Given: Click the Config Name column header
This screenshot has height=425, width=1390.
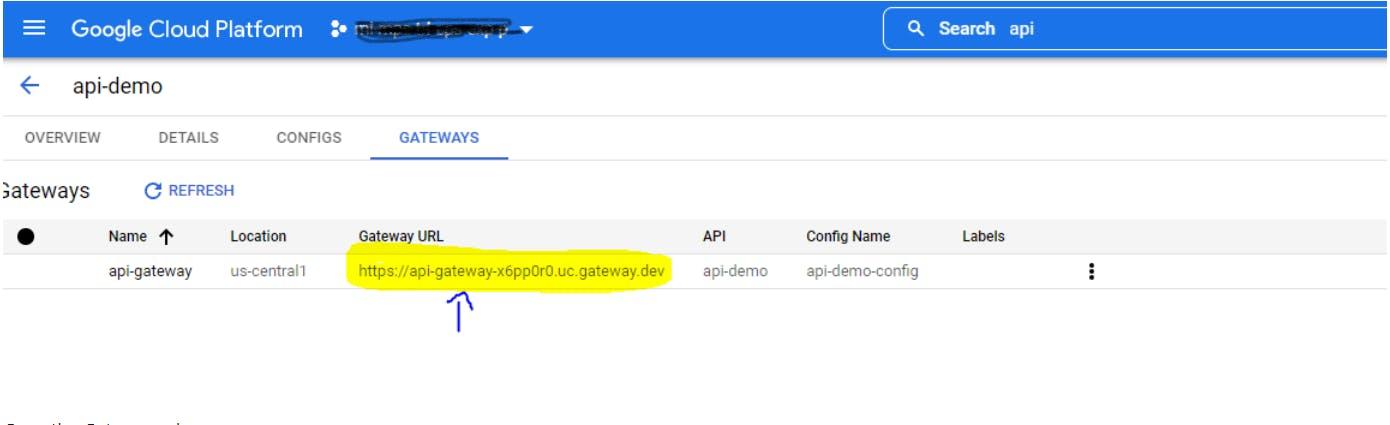Looking at the screenshot, I should coord(848,237).
